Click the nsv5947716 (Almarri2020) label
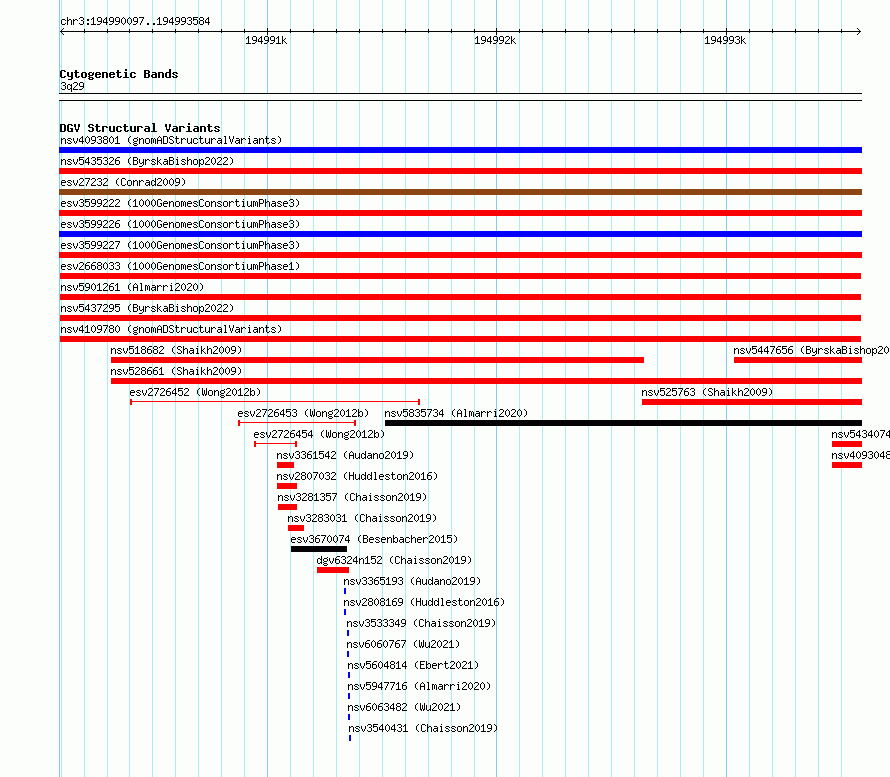This screenshot has height=777, width=890. 419,686
